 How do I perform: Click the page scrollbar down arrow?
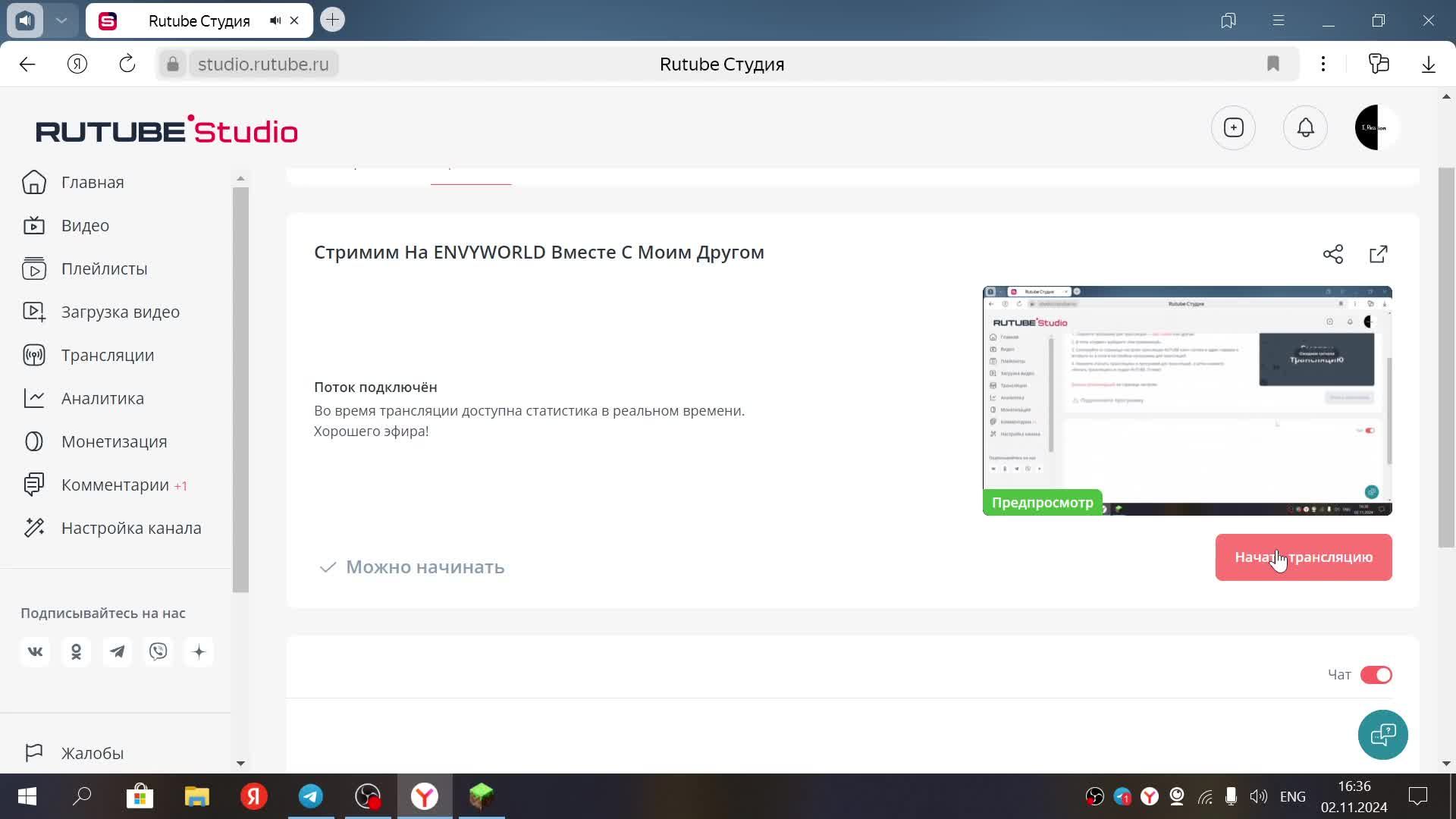pos(1446,764)
